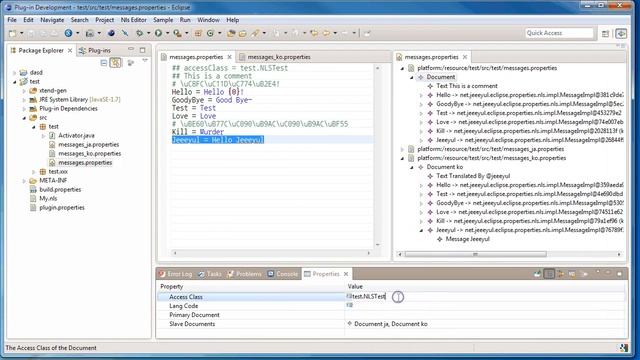Screen dimensions: 640x360
Task: Expand the xtend-gen folder
Action: click(x=24, y=91)
